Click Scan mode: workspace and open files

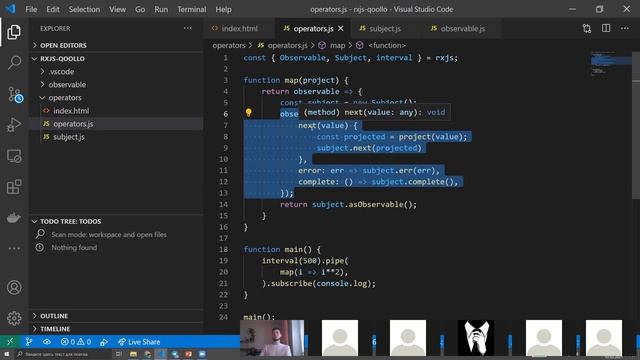[x=109, y=234]
